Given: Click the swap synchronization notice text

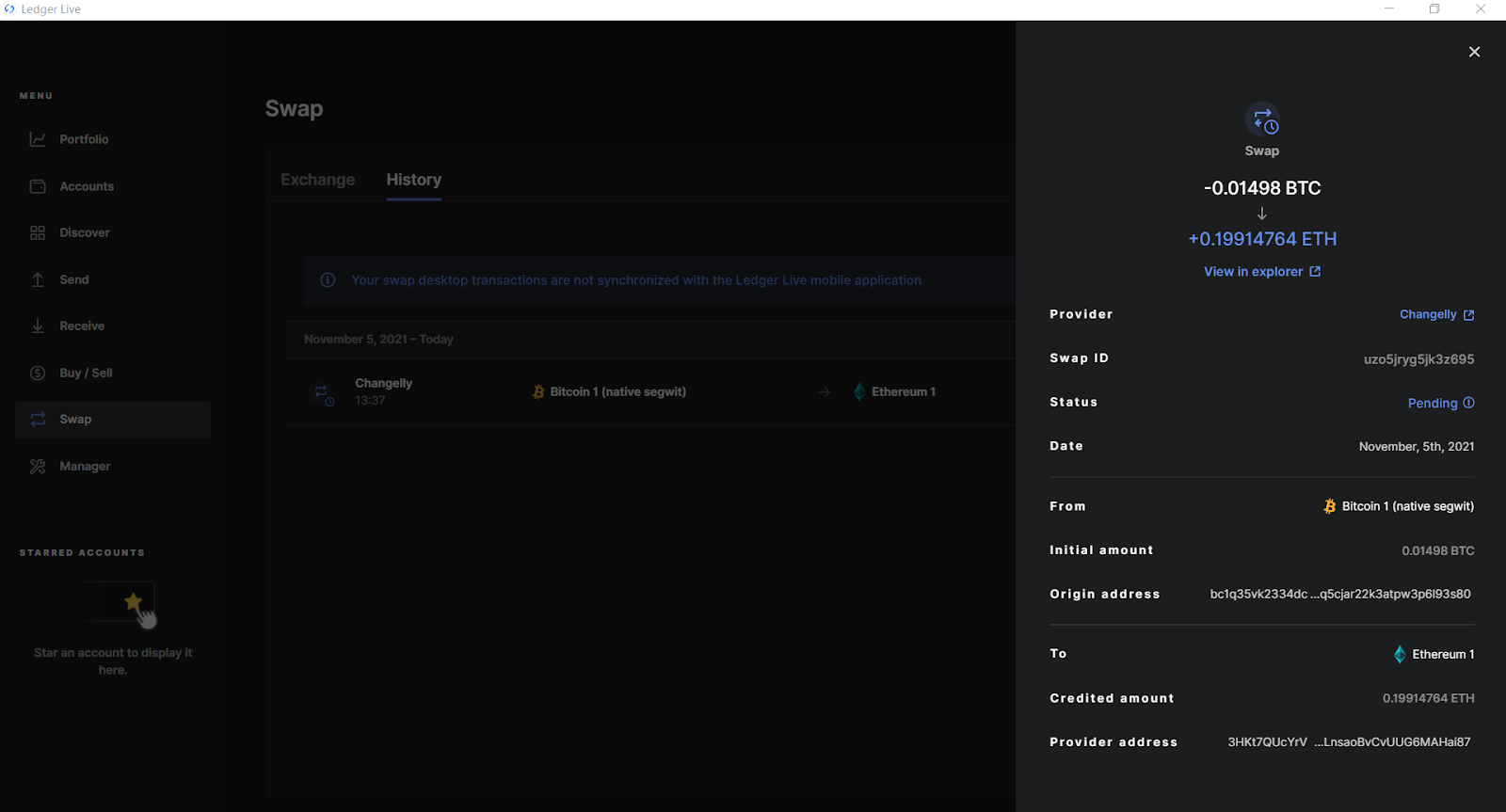Looking at the screenshot, I should (636, 280).
